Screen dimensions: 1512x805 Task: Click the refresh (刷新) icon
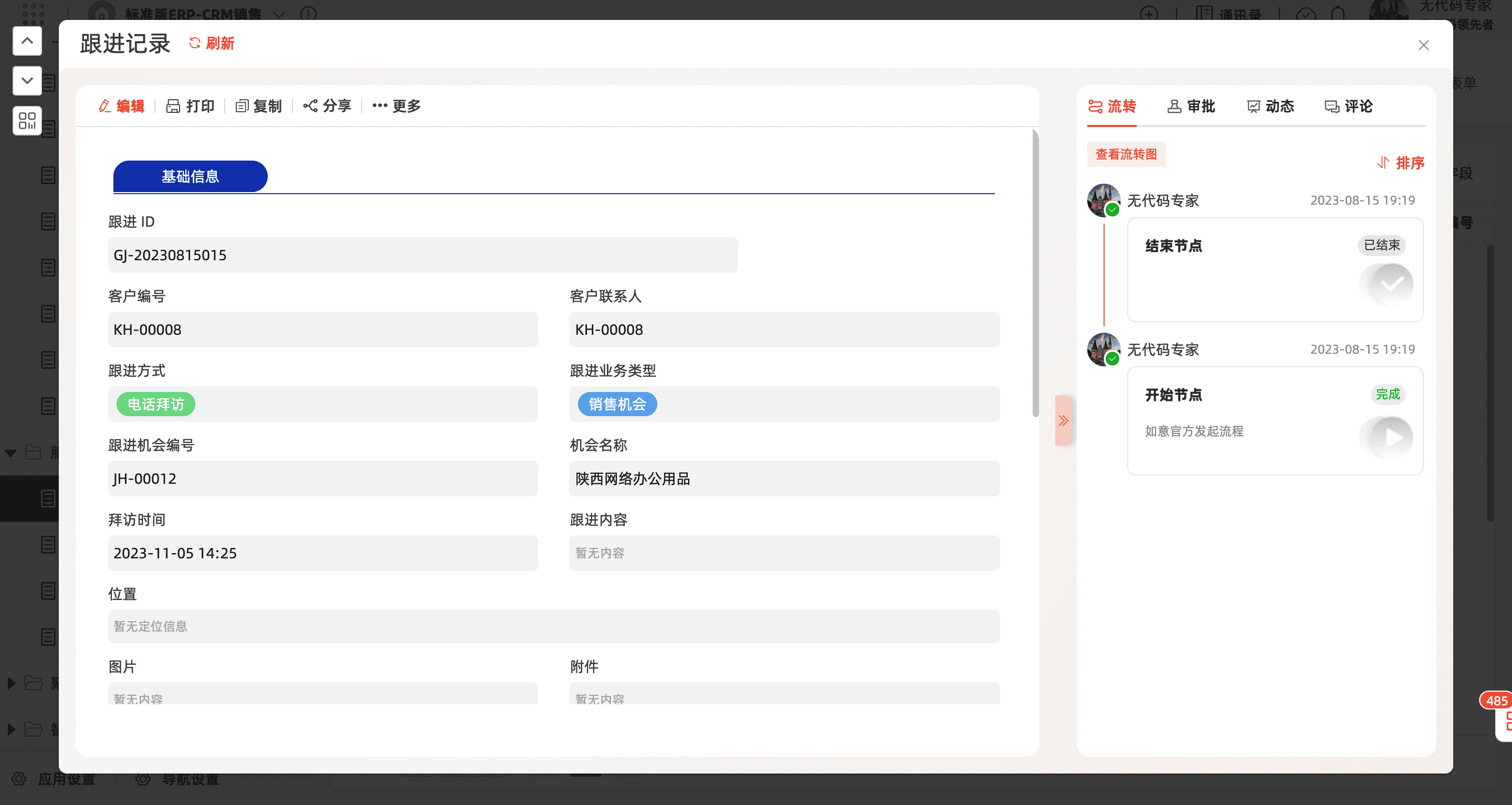pyautogui.click(x=195, y=44)
